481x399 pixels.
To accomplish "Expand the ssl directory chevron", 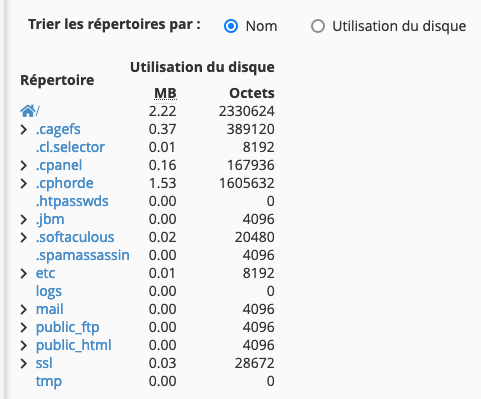I will (24, 363).
